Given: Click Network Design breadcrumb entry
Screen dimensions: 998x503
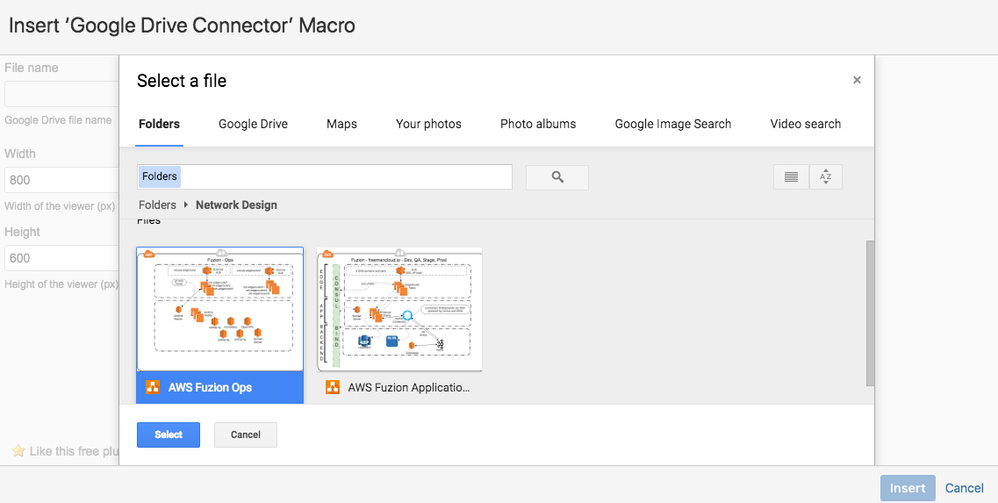Looking at the screenshot, I should coord(236,205).
